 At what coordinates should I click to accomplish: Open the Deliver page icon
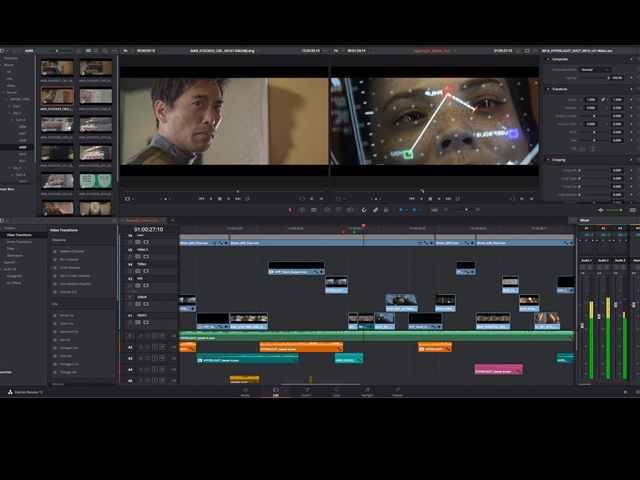[398, 392]
